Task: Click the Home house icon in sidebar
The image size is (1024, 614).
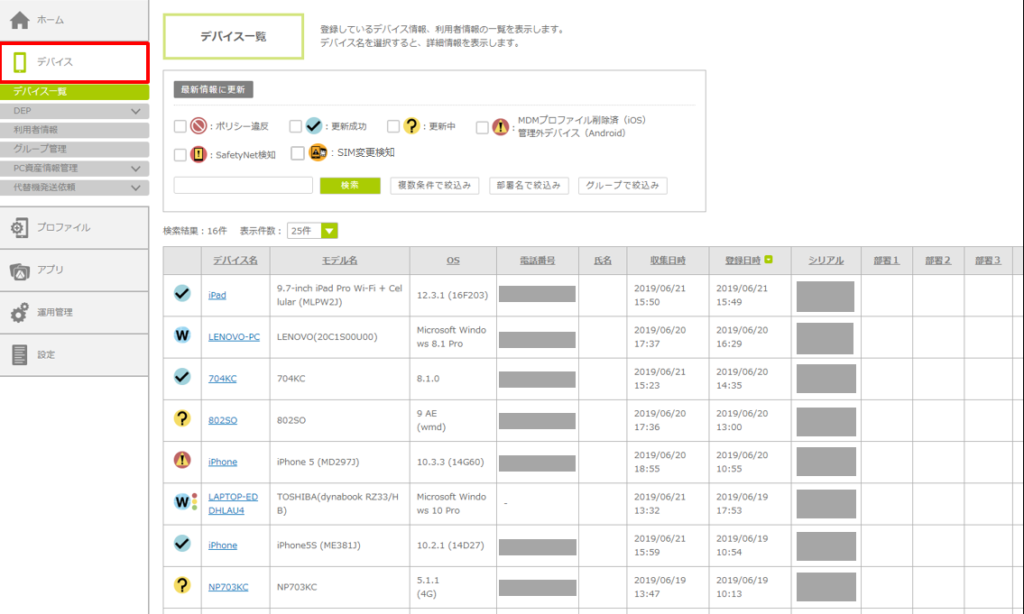Action: [x=20, y=20]
